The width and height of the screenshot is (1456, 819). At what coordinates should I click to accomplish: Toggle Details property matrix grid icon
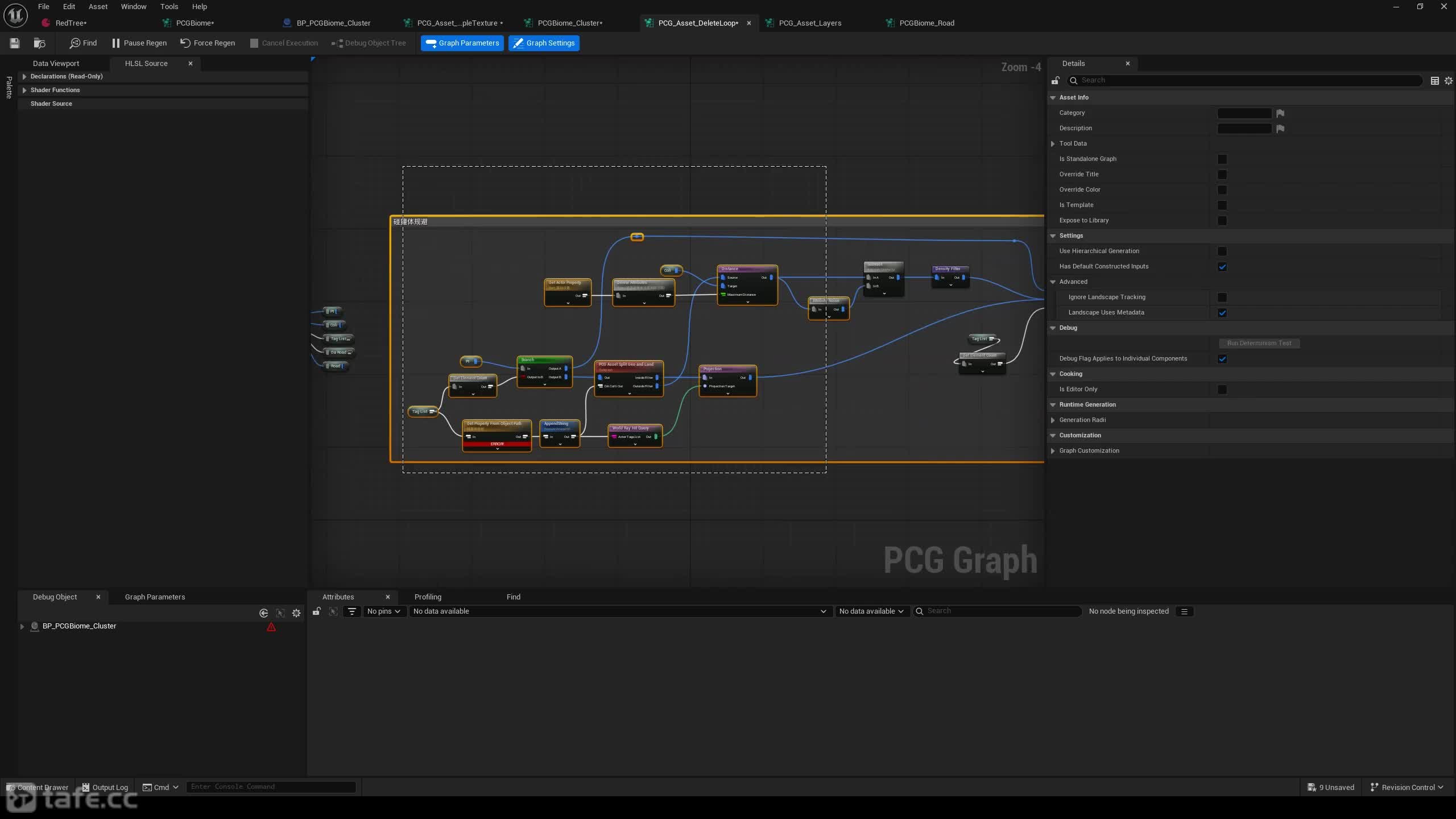1435,81
